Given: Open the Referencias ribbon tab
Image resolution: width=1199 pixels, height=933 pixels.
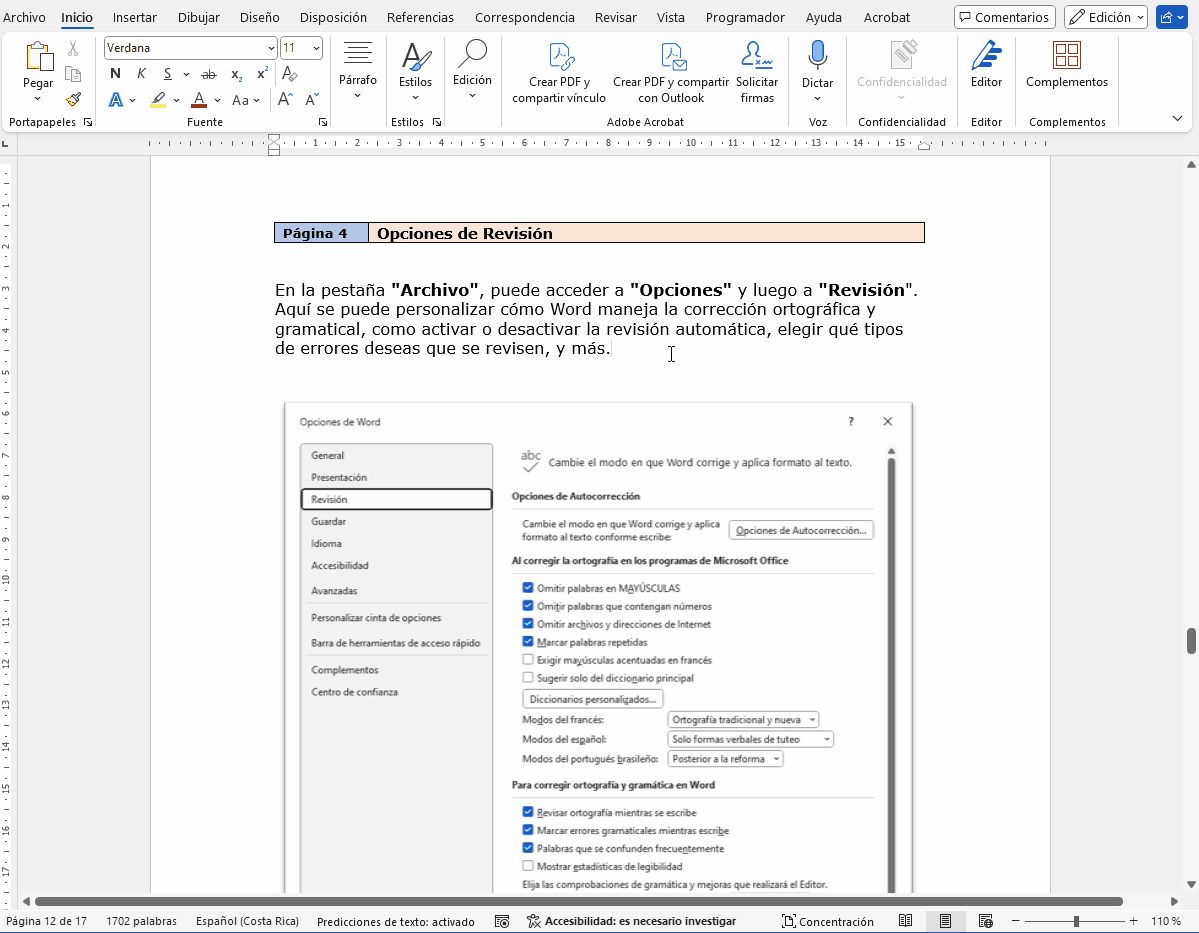Looking at the screenshot, I should (x=420, y=17).
